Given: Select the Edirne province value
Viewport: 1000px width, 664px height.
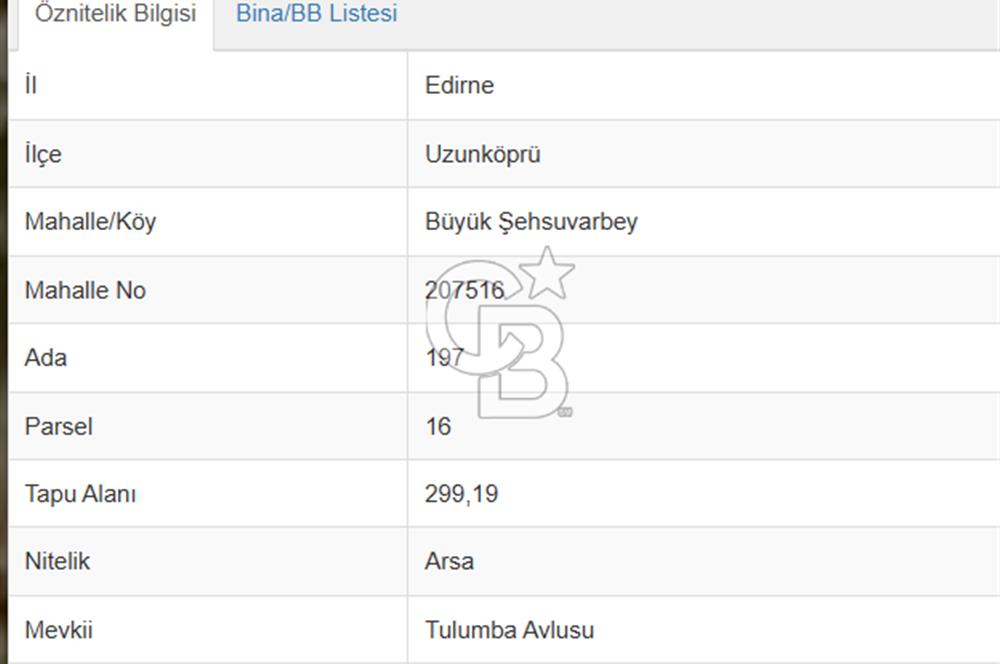Looking at the screenshot, I should pos(459,85).
